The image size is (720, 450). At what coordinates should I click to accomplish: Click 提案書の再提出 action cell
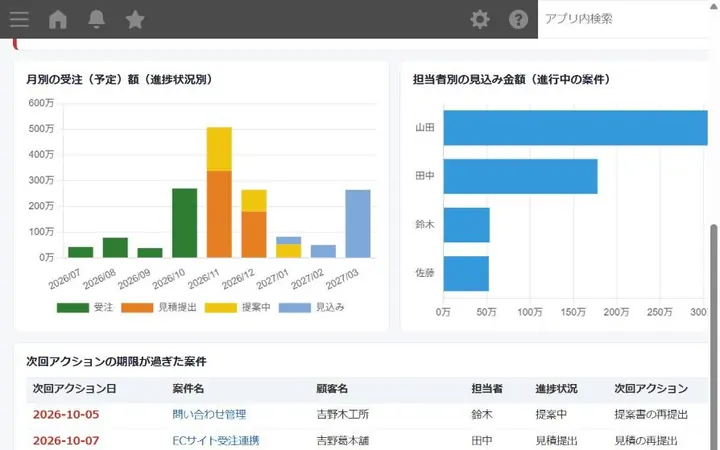pos(651,414)
